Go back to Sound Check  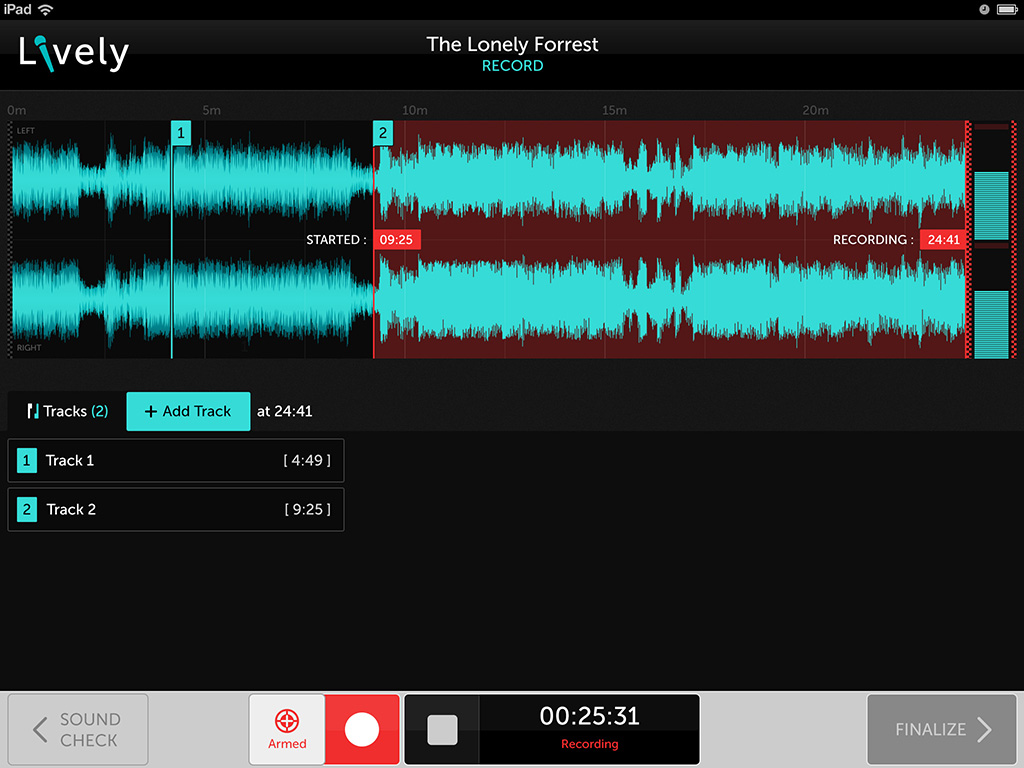78,730
